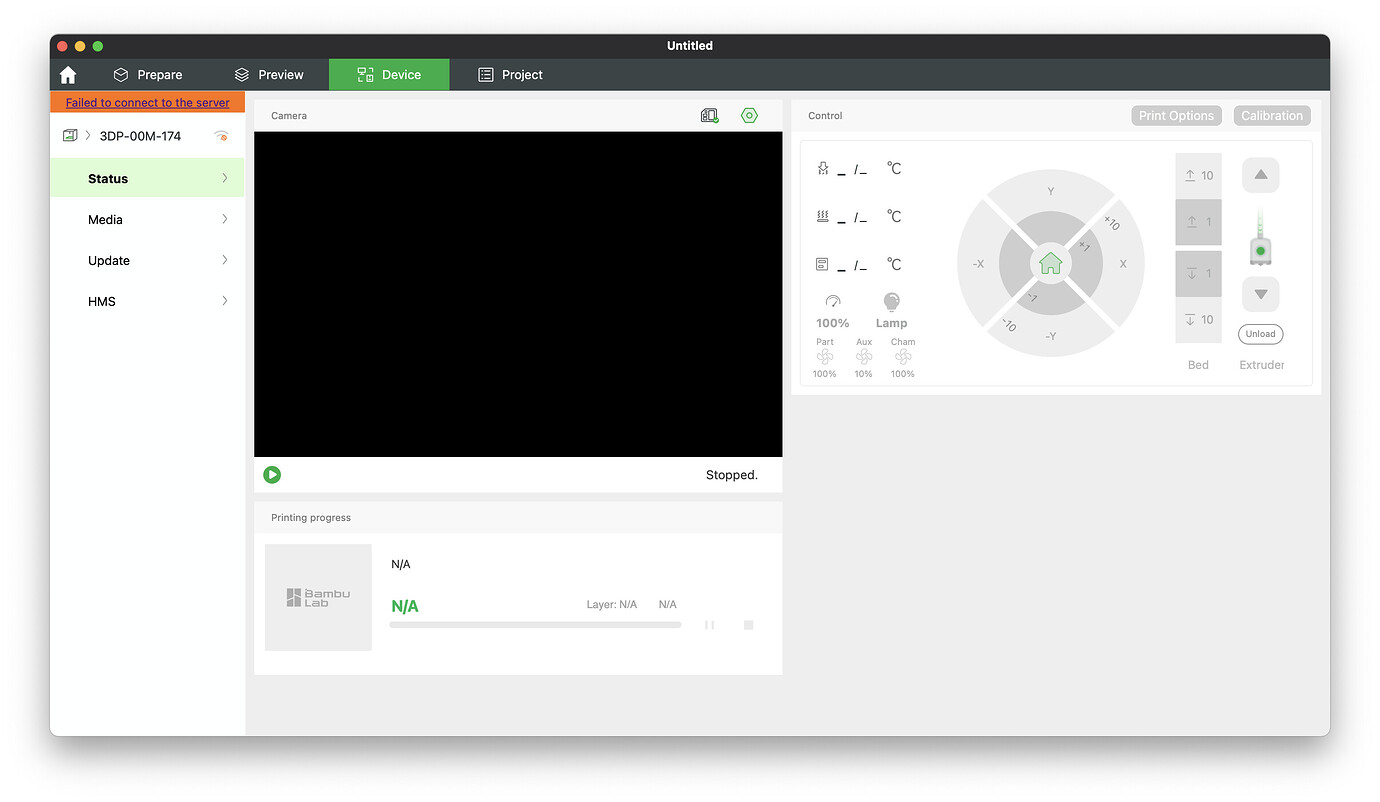1380x802 pixels.
Task: Switch to the Preview tab
Action: (x=269, y=75)
